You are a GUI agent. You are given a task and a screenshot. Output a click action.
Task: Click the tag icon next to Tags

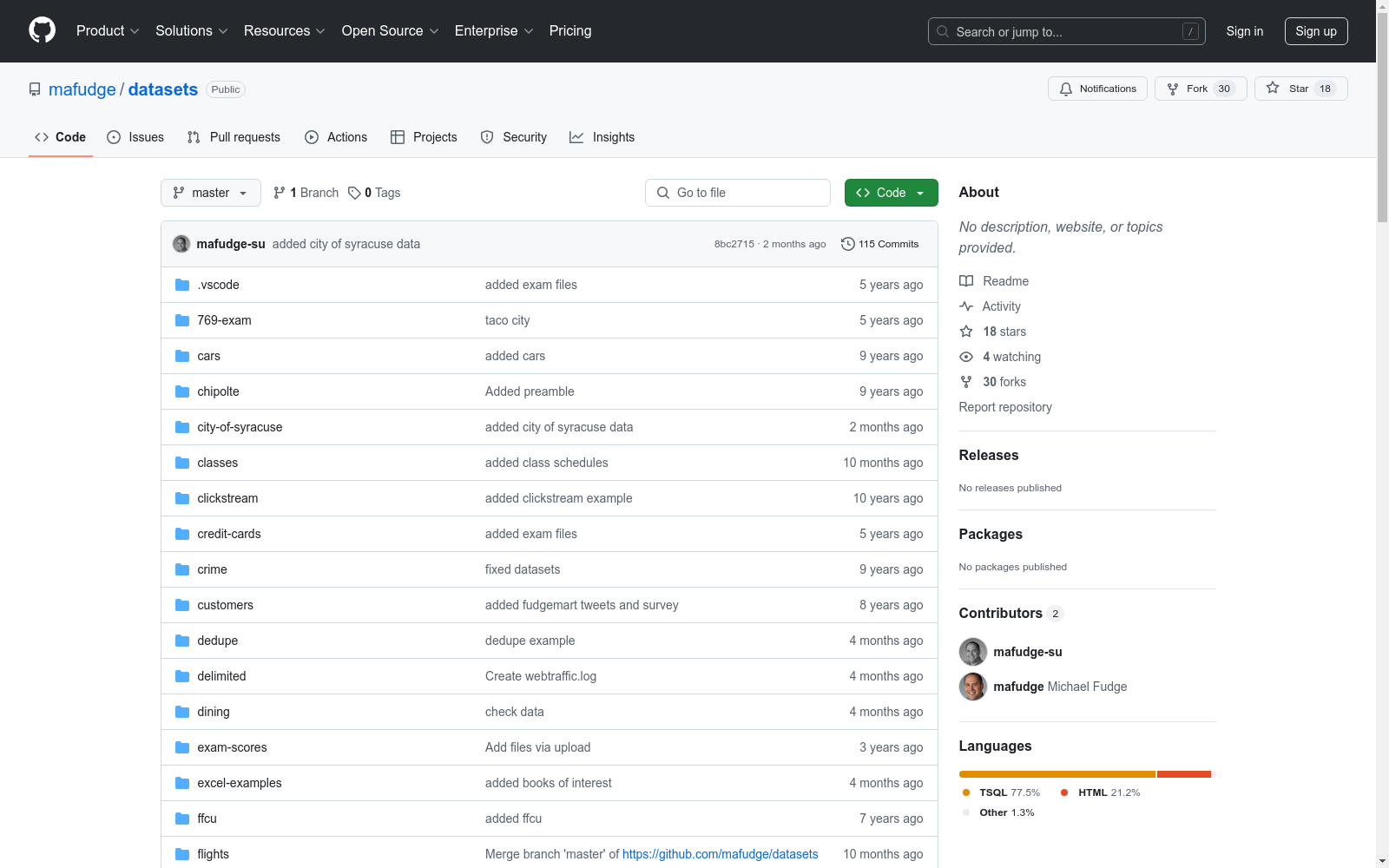point(354,193)
